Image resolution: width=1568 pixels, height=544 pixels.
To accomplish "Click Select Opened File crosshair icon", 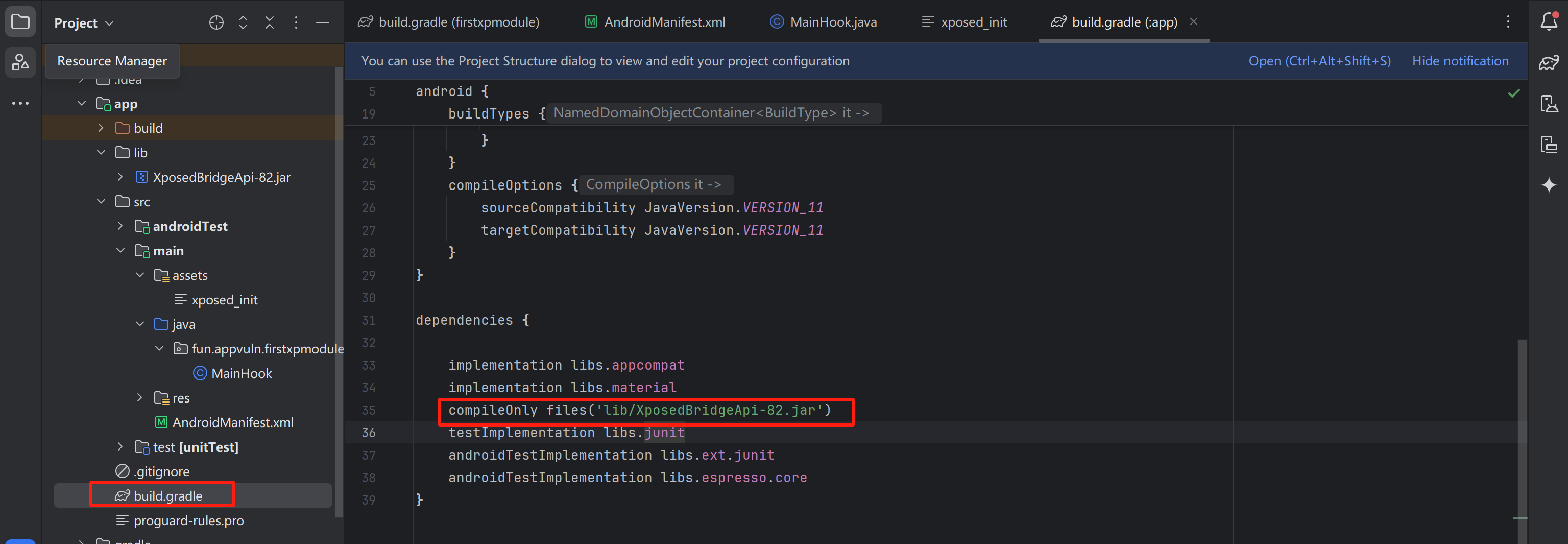I will 216,23.
